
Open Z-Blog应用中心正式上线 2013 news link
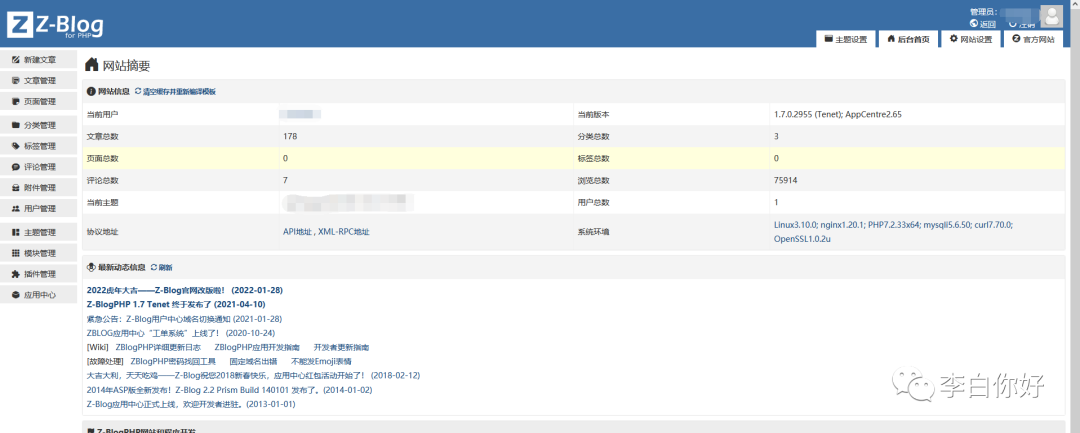coord(191,404)
